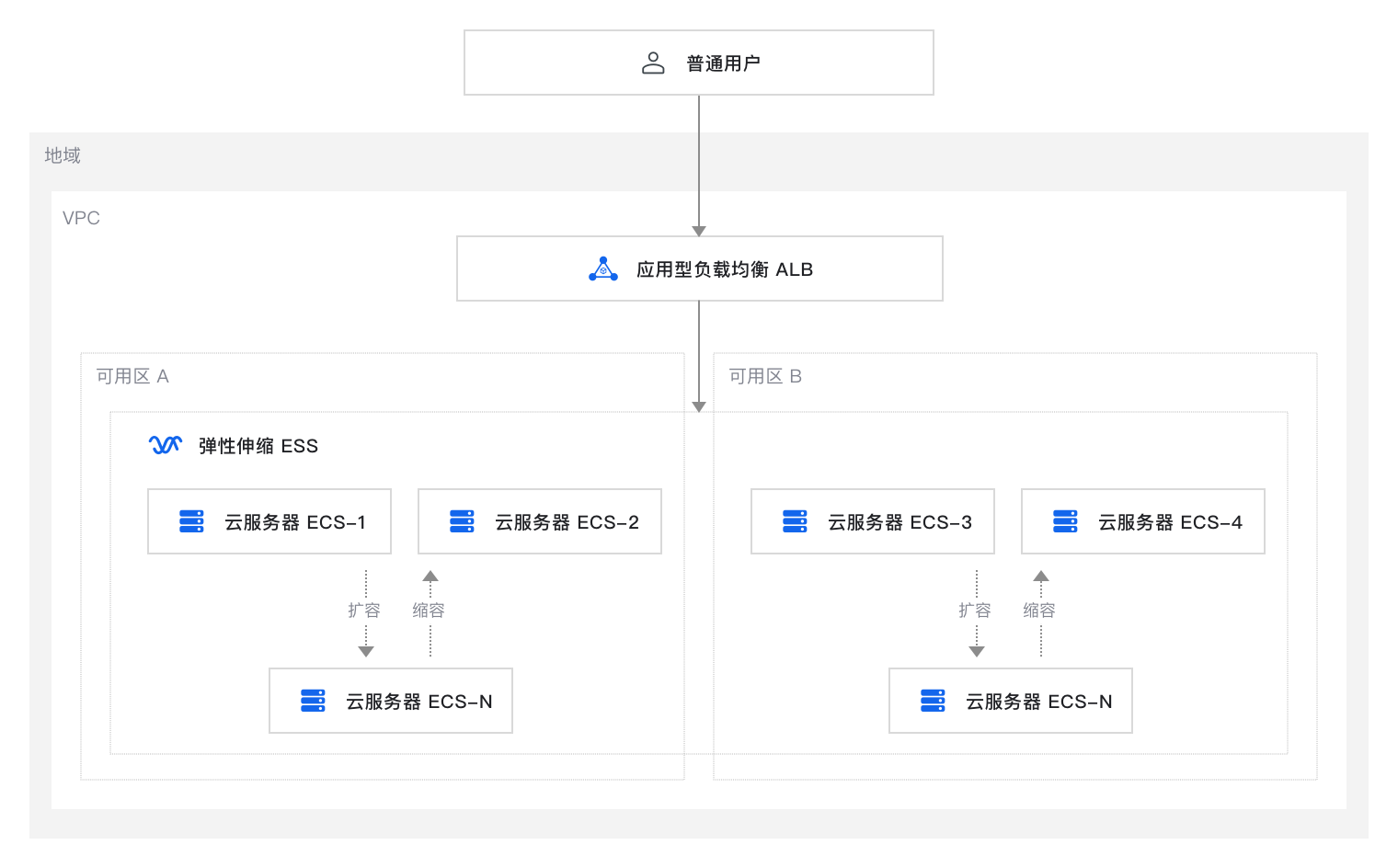This screenshot has width=1398, height=868.
Task: Select the 普通用户 text label
Action: [723, 63]
